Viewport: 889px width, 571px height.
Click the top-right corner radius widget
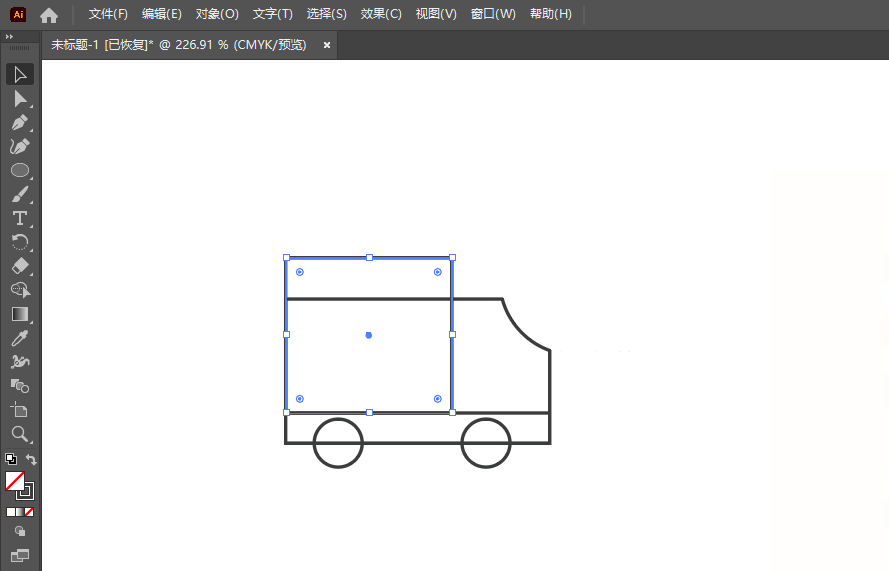[438, 272]
